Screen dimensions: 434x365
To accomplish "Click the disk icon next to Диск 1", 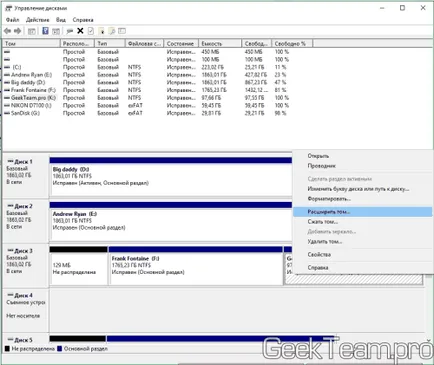I will pos(10,161).
